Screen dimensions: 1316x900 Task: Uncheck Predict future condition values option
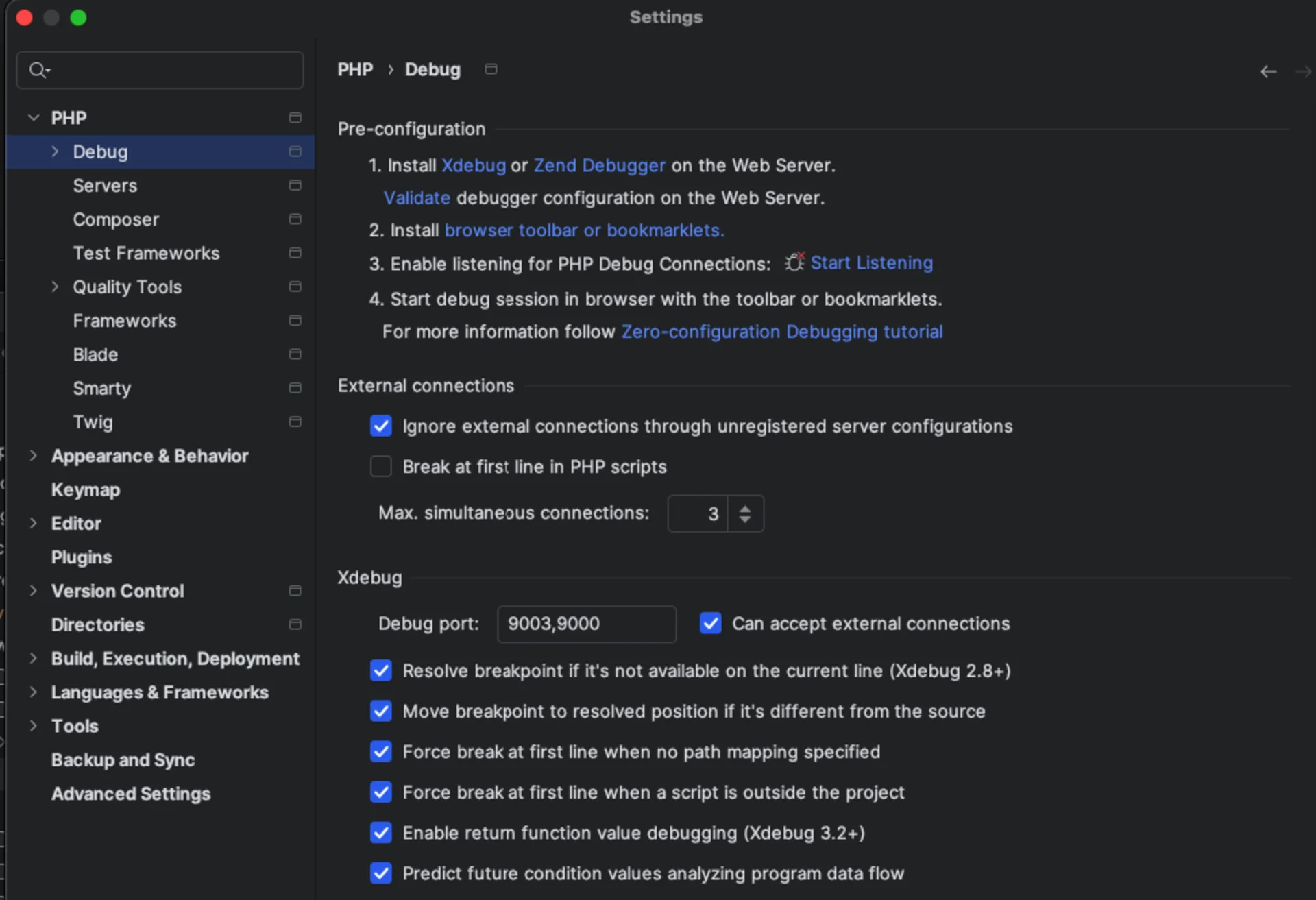coord(380,873)
